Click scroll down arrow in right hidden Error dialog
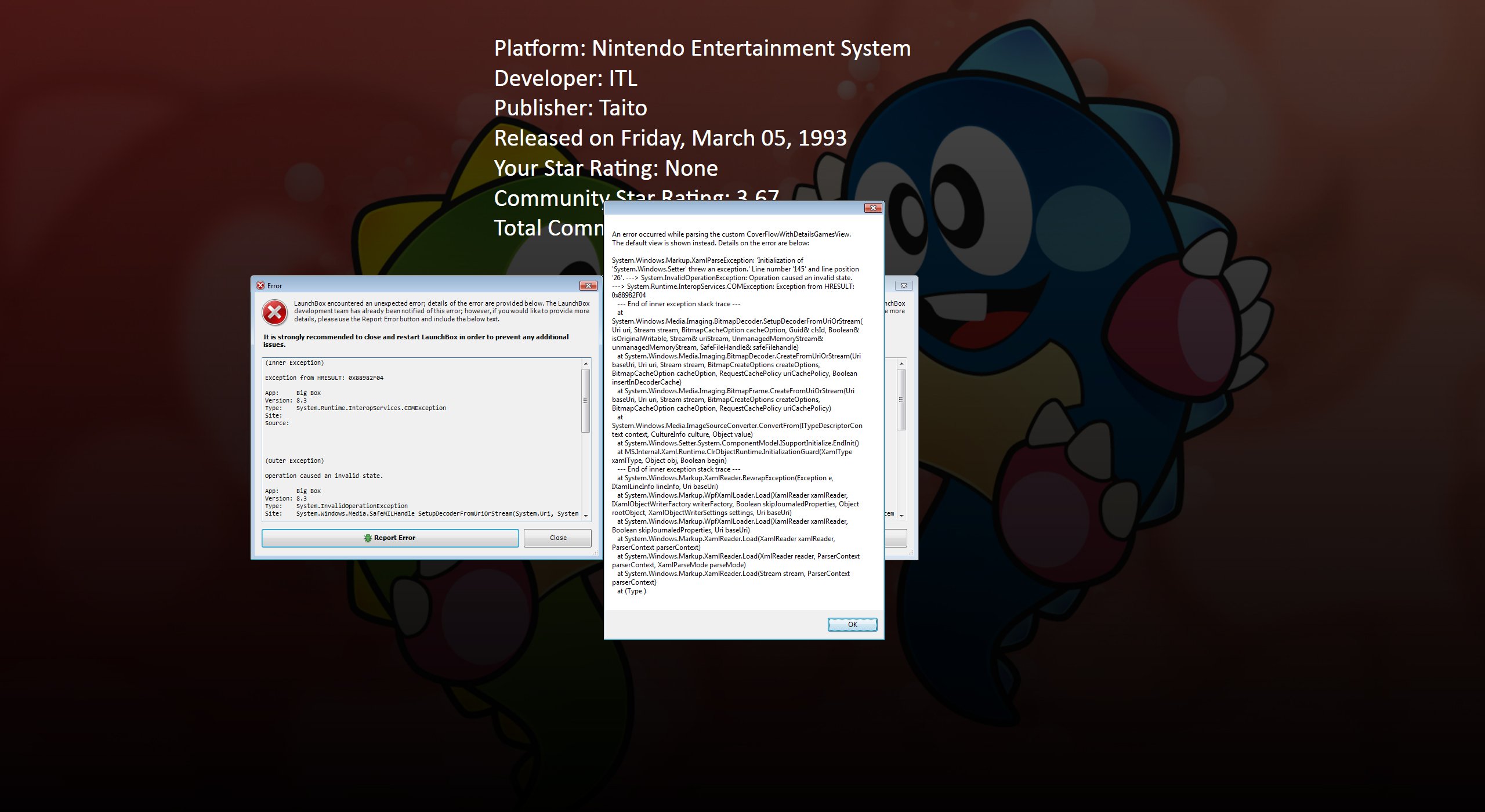Screen dimensions: 1485x812 coord(901,516)
